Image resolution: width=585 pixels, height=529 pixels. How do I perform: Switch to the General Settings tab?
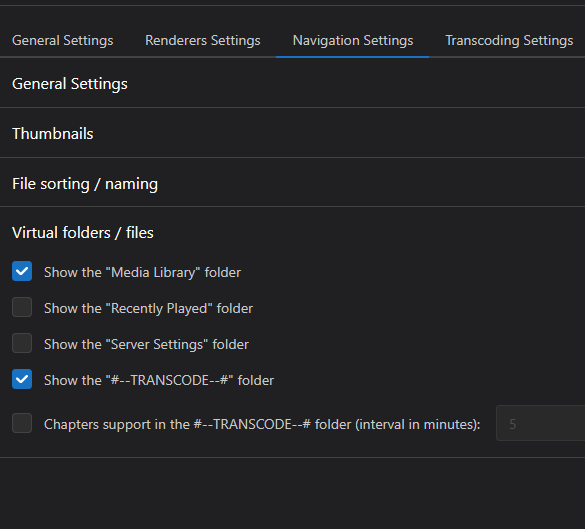[x=63, y=40]
